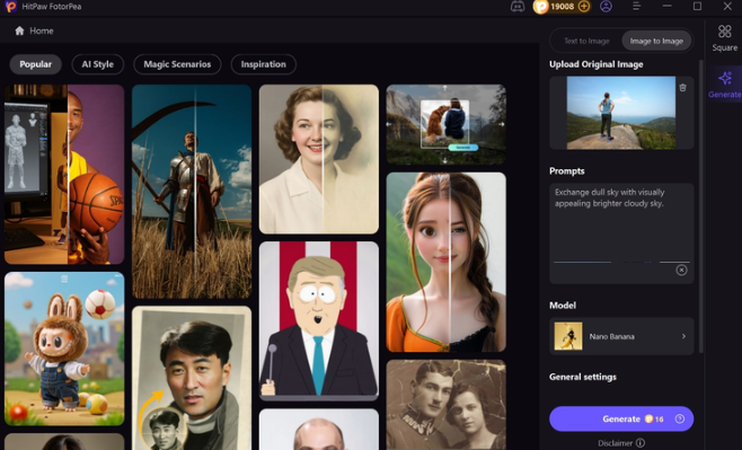The height and width of the screenshot is (450, 742).
Task: Open the user account profile icon
Action: 606,7
